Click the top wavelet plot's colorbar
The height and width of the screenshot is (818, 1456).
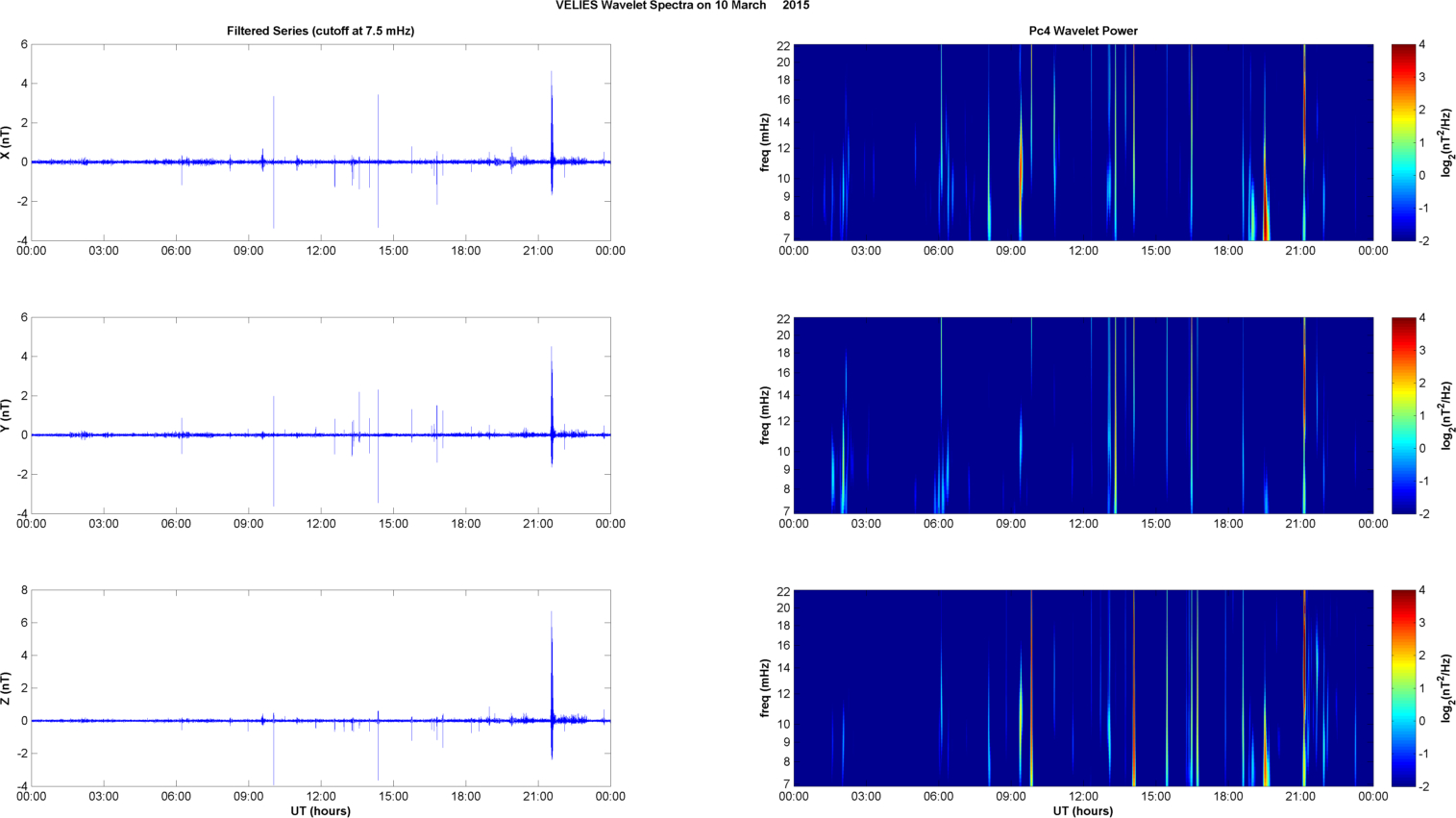[x=1403, y=142]
